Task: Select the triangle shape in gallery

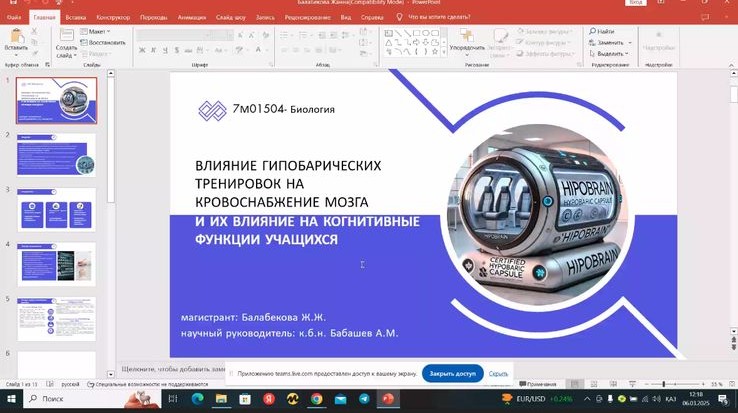Action: point(389,42)
